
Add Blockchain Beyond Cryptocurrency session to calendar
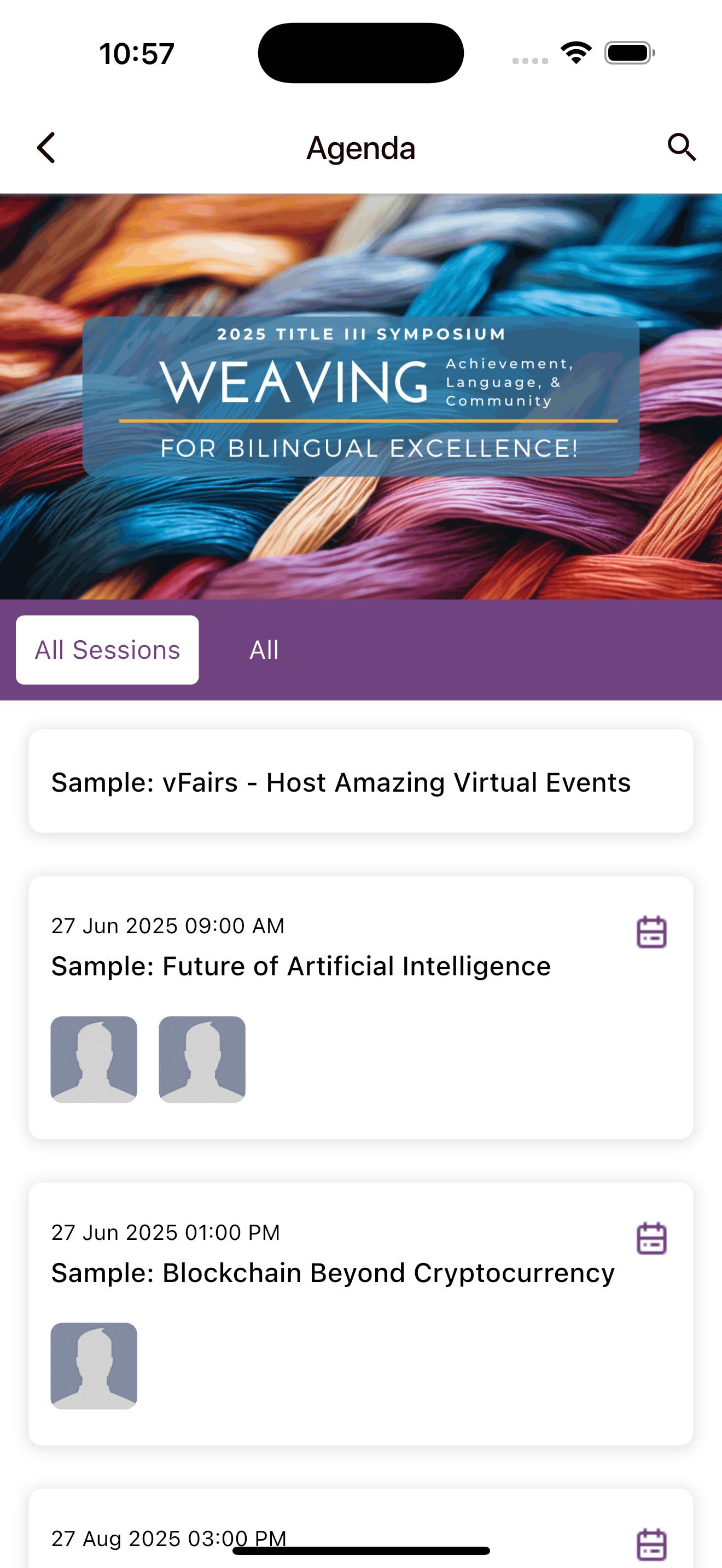pos(651,1239)
